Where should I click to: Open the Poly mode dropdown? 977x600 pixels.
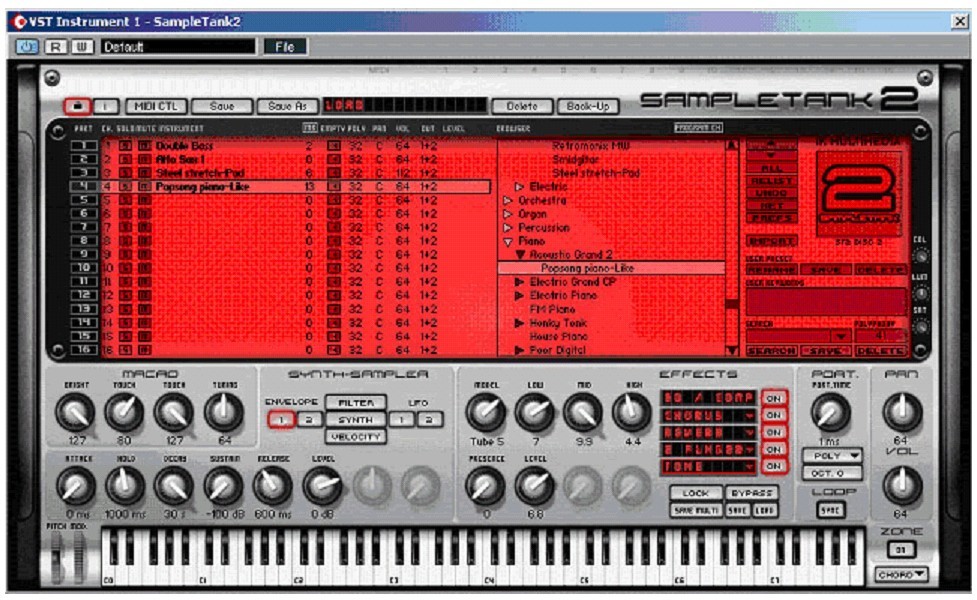tap(831, 456)
